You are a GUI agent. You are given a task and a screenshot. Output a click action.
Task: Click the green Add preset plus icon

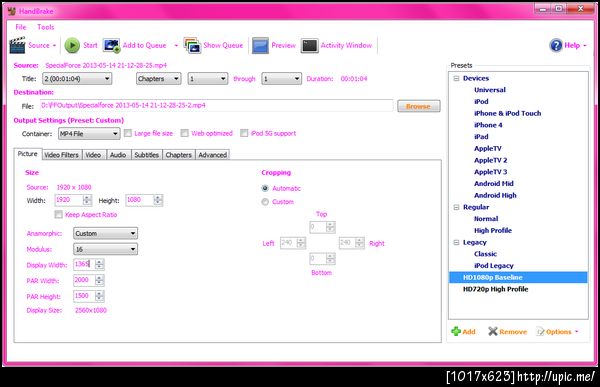[456, 331]
